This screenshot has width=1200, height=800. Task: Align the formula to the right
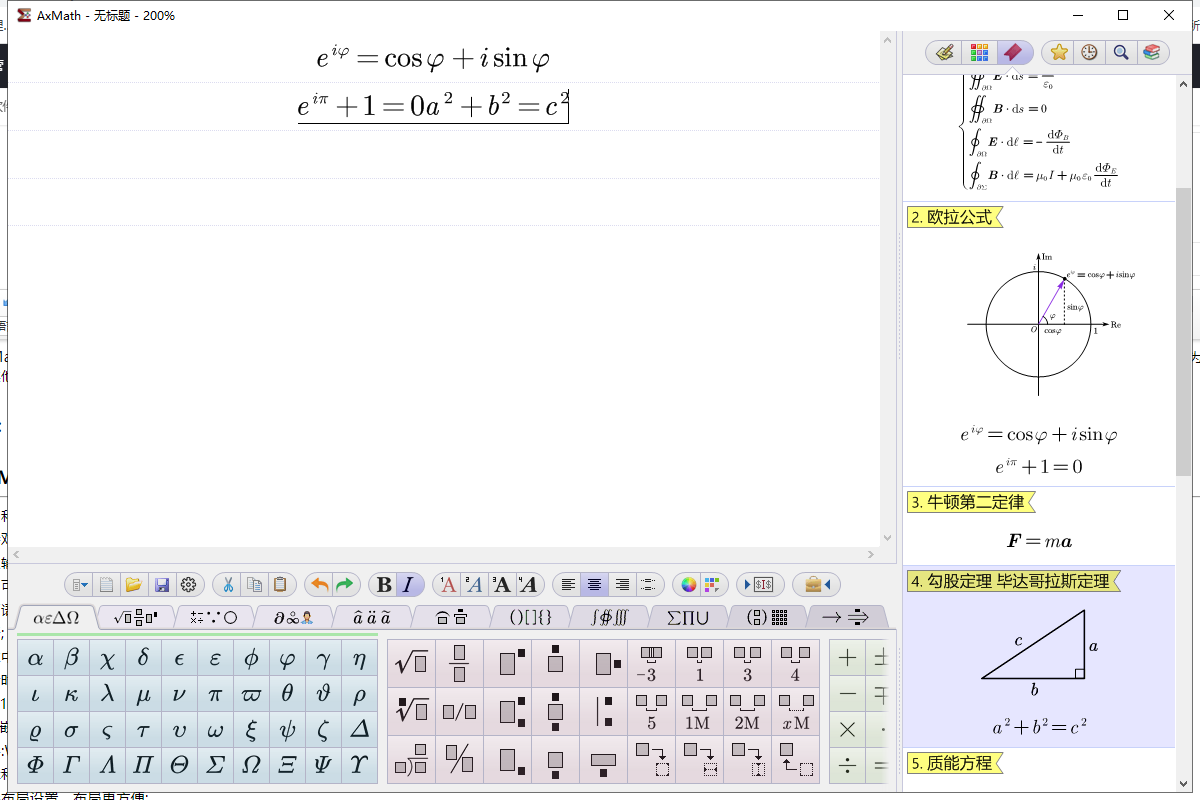click(x=622, y=584)
